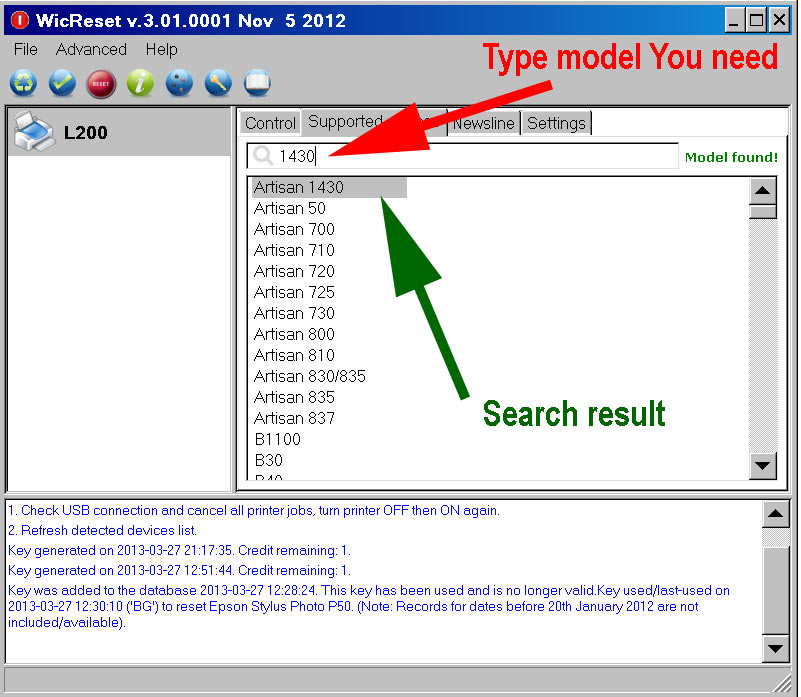Click the 'Key was added to the database' log entry

(369, 607)
